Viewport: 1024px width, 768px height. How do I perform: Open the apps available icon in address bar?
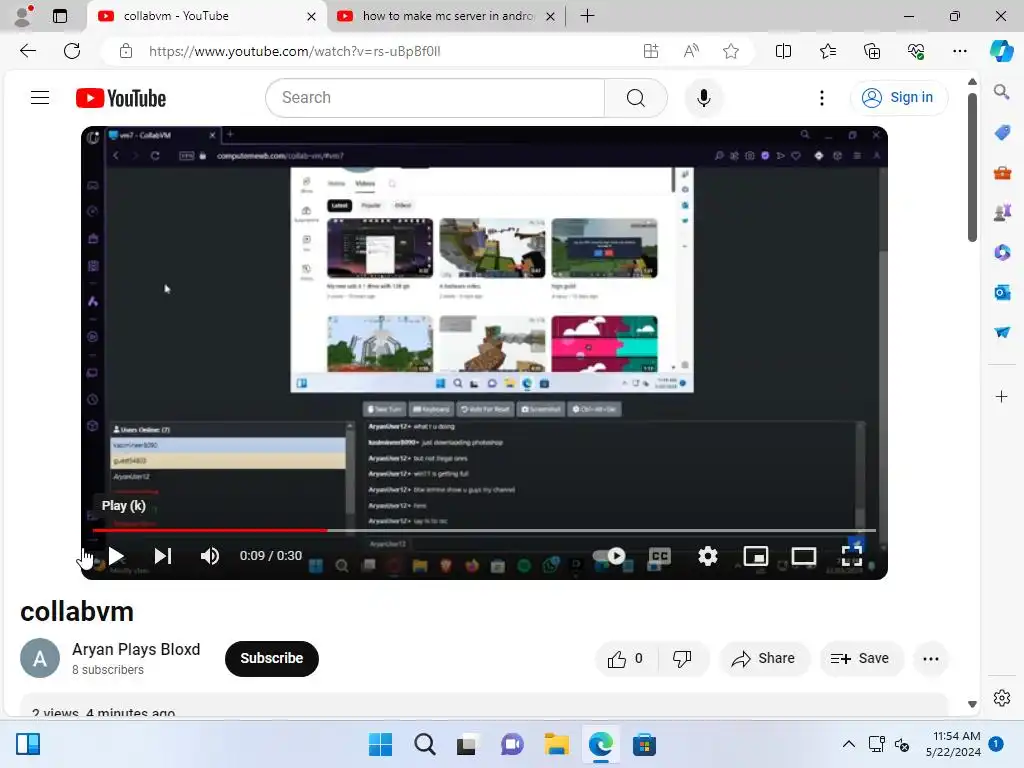tap(650, 51)
